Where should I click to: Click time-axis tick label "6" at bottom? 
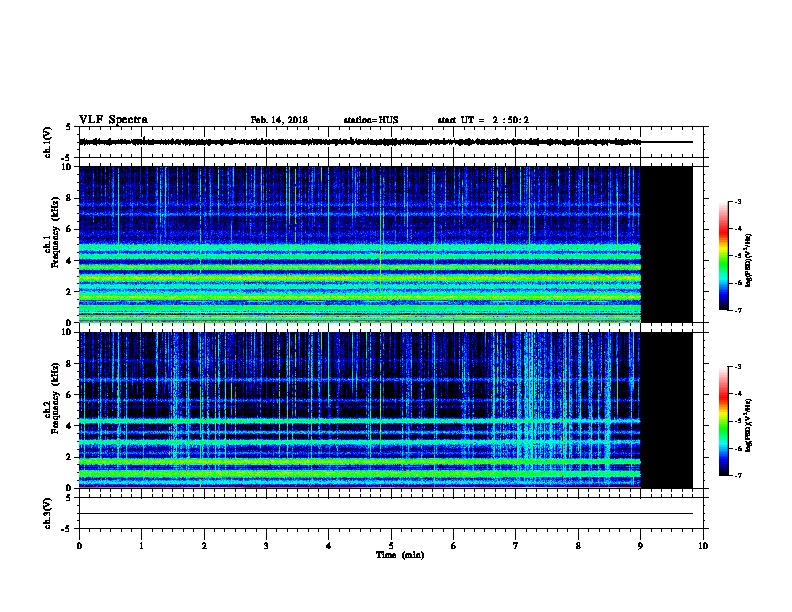click(x=454, y=546)
